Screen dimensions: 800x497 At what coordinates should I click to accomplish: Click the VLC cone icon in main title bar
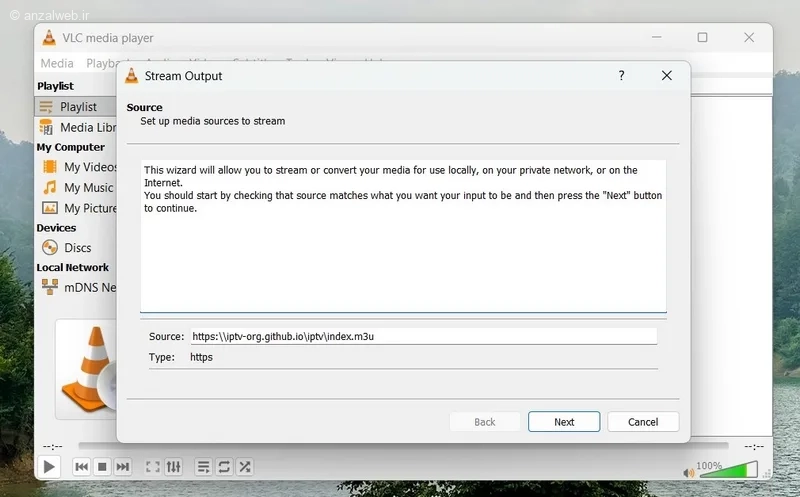tap(49, 38)
